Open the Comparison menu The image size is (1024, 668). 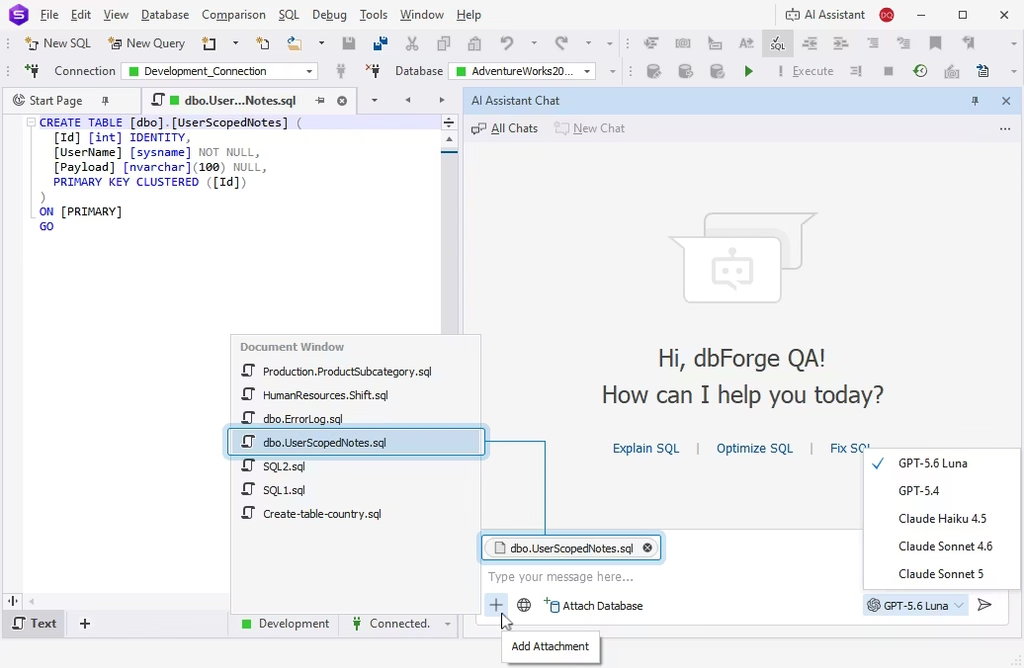(x=233, y=14)
